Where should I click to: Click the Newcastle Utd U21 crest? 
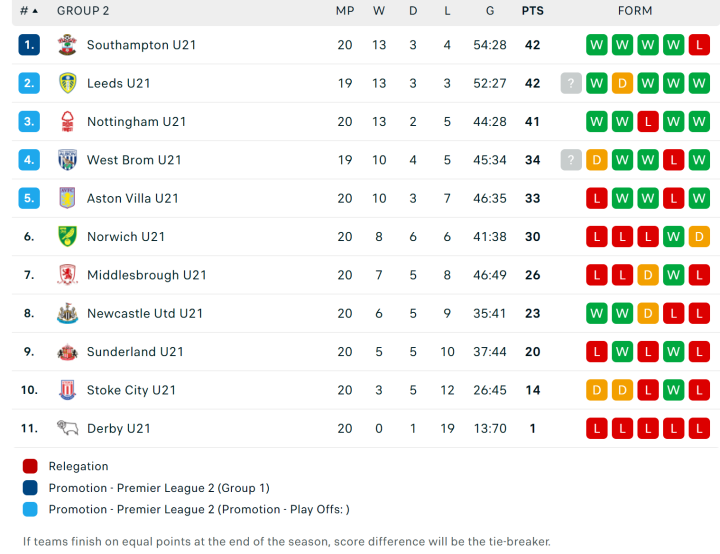coord(67,314)
